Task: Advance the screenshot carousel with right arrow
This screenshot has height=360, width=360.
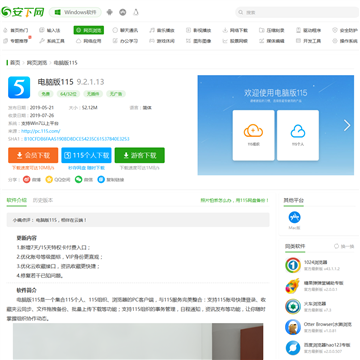Action: pyautogui.click(x=347, y=125)
